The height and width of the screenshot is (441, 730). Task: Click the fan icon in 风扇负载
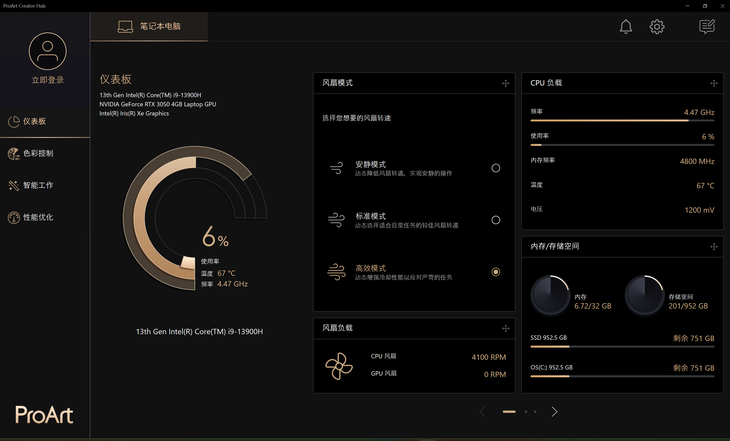tap(339, 366)
